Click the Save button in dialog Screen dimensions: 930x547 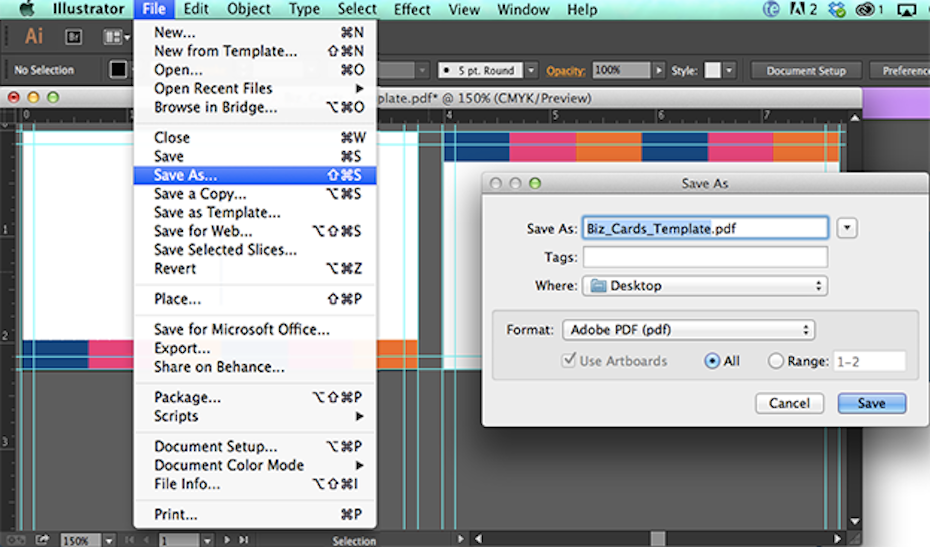[871, 403]
